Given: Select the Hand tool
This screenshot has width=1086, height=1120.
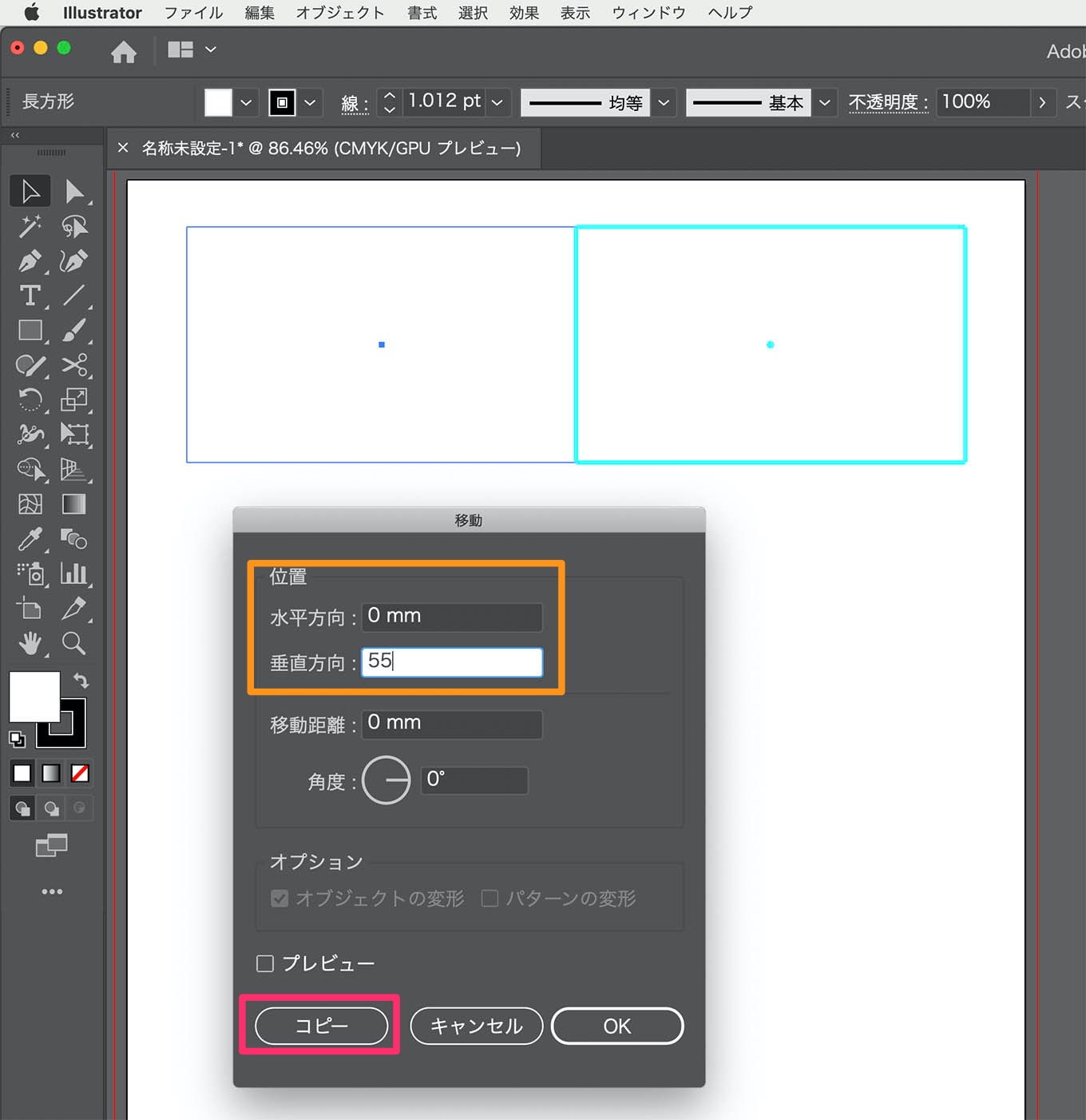Looking at the screenshot, I should [30, 643].
